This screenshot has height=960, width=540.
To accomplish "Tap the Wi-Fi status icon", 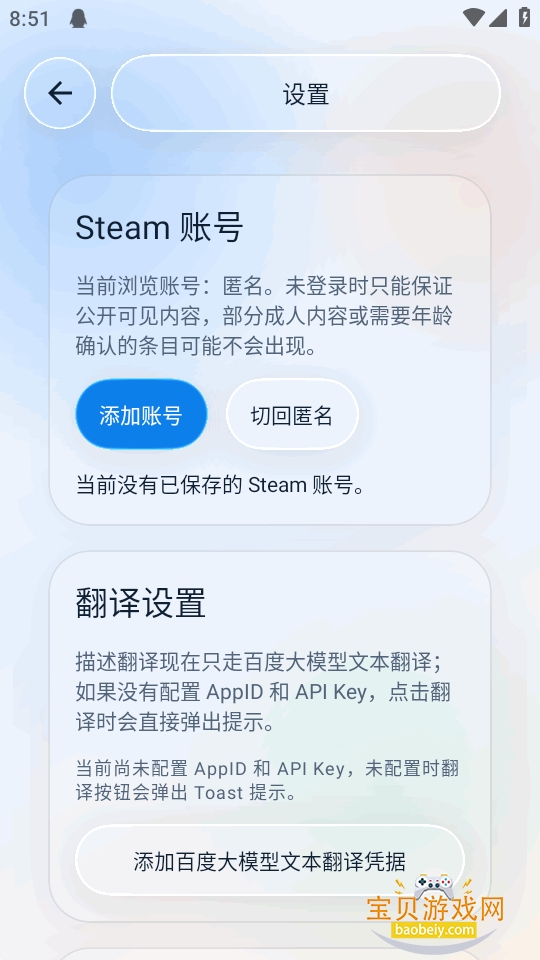I will (x=473, y=18).
